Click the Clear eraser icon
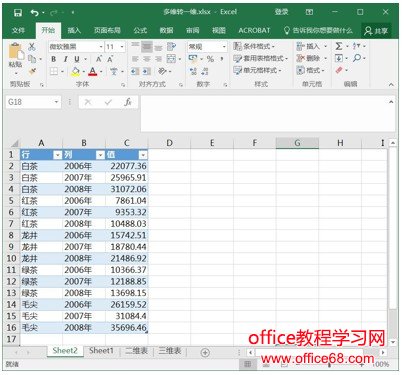 [x=339, y=70]
